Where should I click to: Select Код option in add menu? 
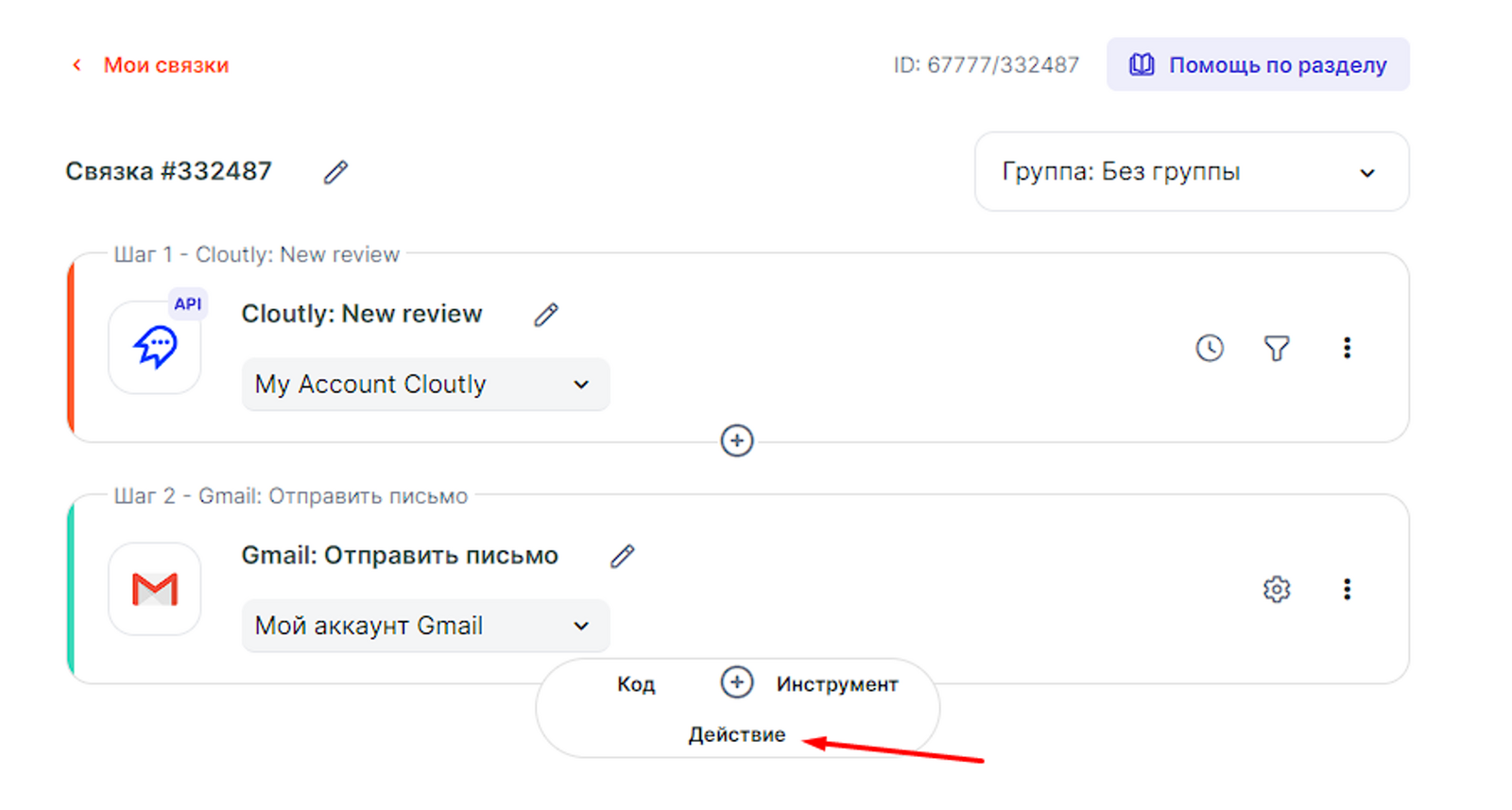point(636,684)
